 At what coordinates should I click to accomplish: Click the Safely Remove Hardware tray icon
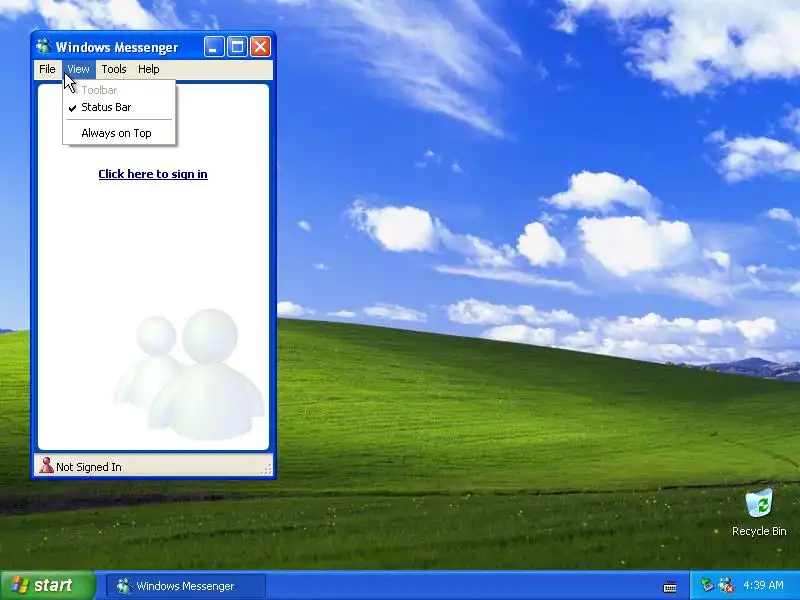pos(706,585)
